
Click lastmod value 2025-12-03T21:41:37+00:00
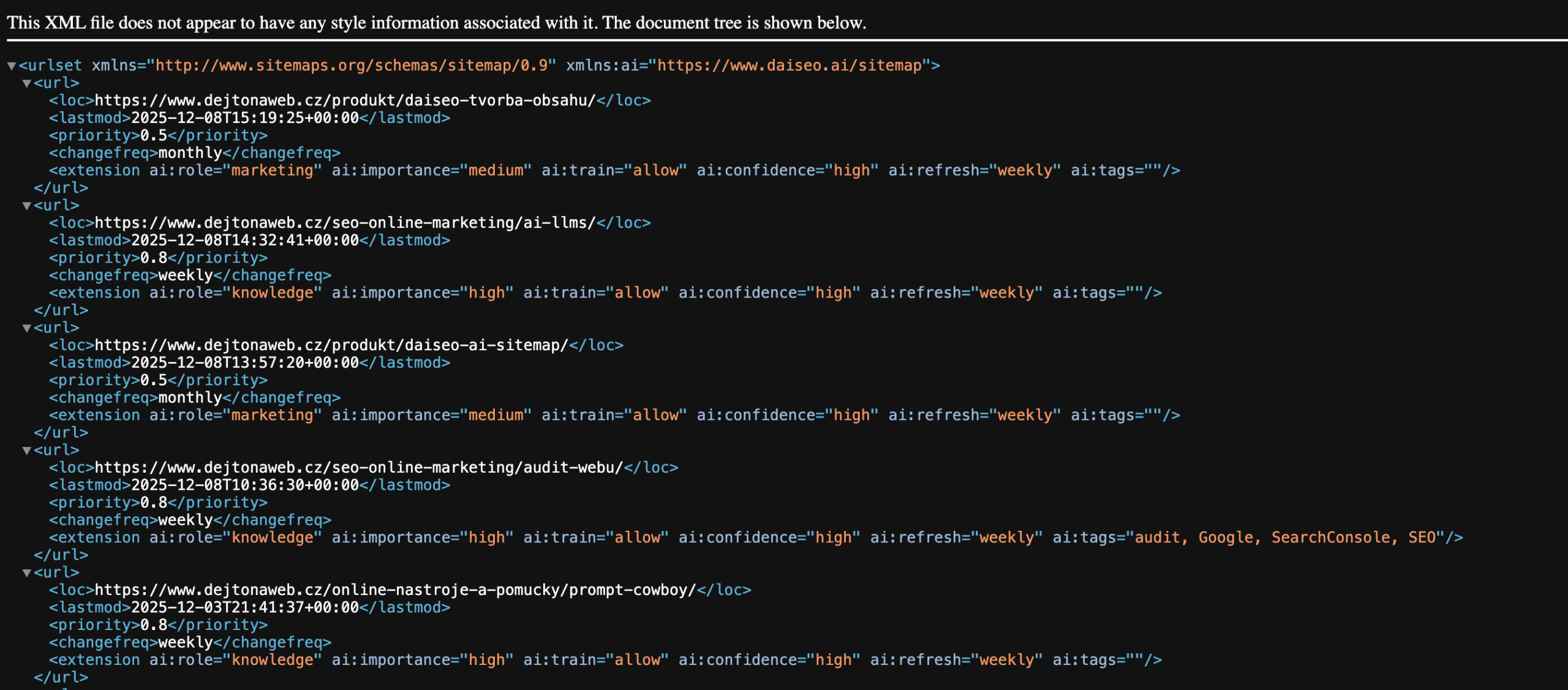point(245,608)
